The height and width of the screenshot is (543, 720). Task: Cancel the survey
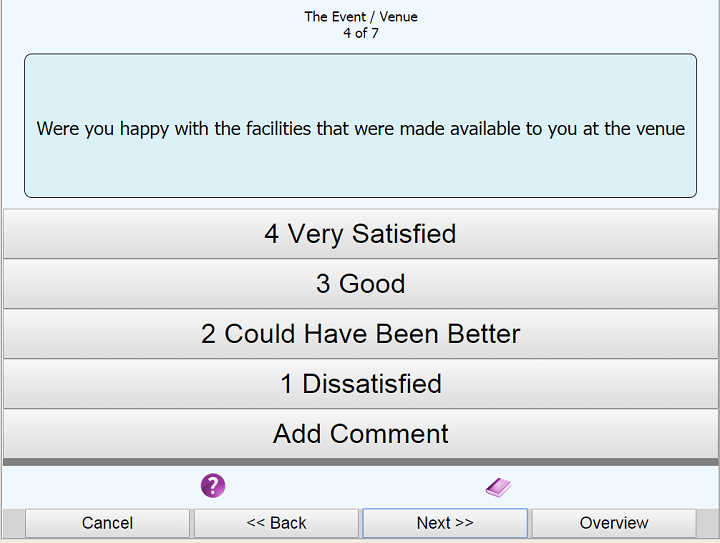click(x=107, y=523)
